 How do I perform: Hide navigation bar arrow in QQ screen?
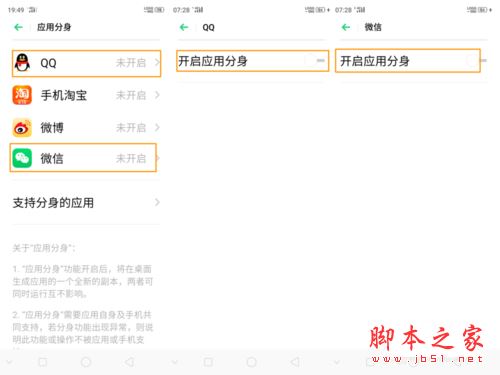[x=174, y=362]
